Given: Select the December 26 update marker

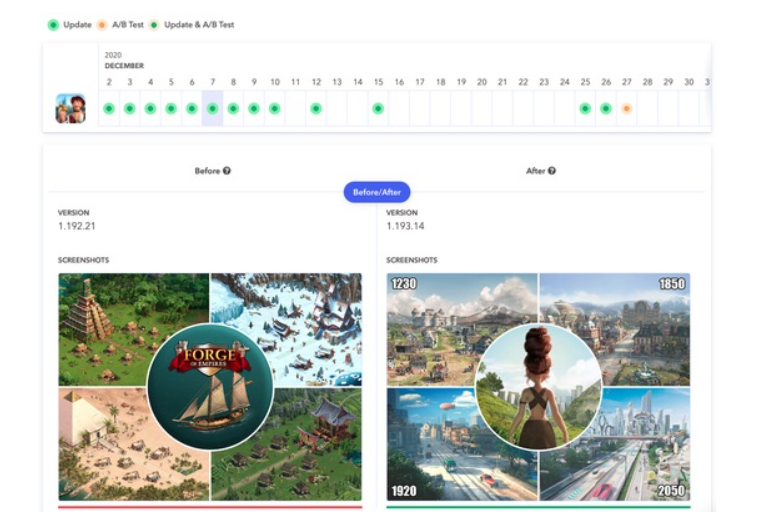Looking at the screenshot, I should click(606, 108).
